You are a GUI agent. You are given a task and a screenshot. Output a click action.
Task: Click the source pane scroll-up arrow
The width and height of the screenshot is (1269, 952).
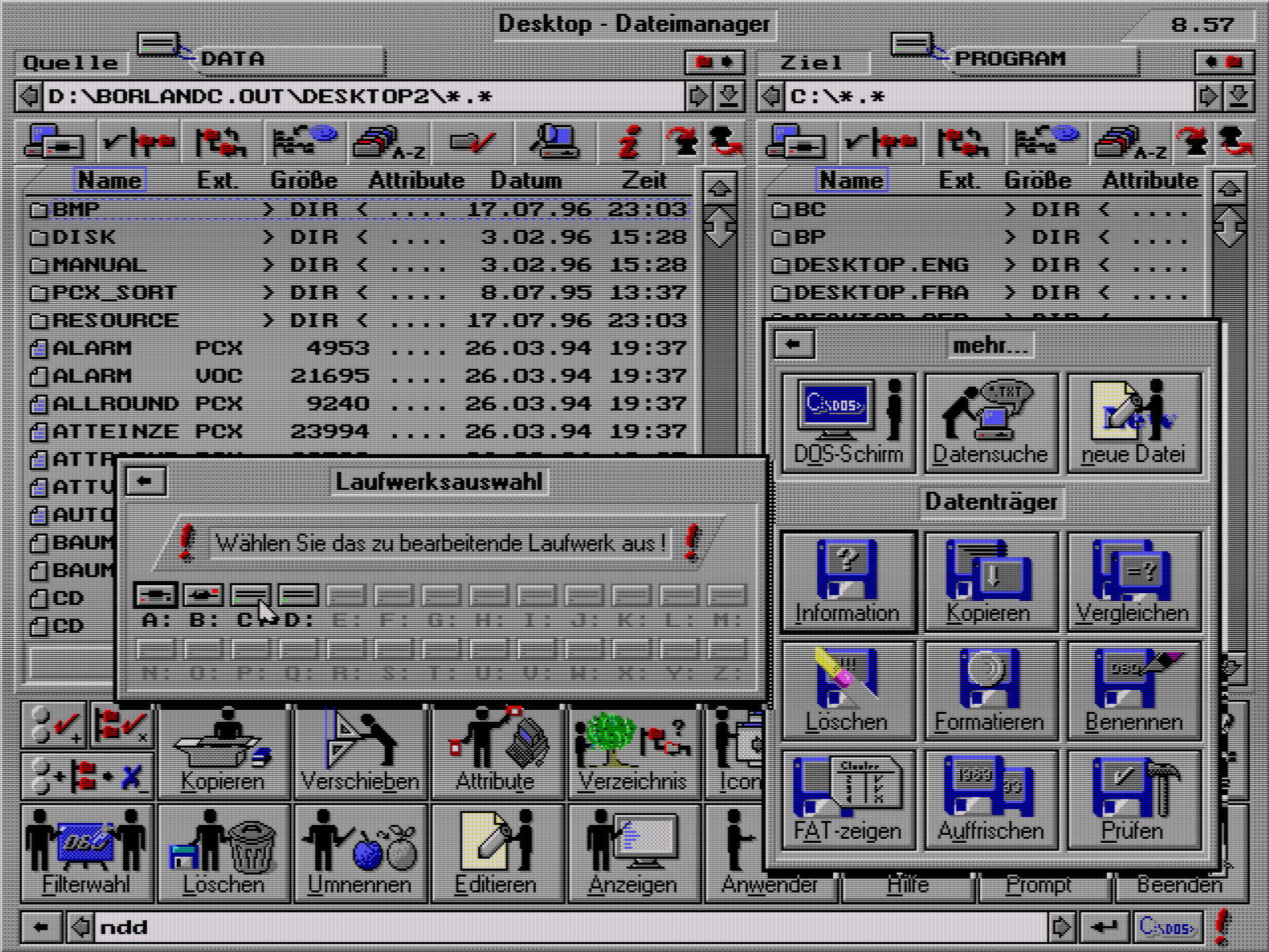coord(720,189)
